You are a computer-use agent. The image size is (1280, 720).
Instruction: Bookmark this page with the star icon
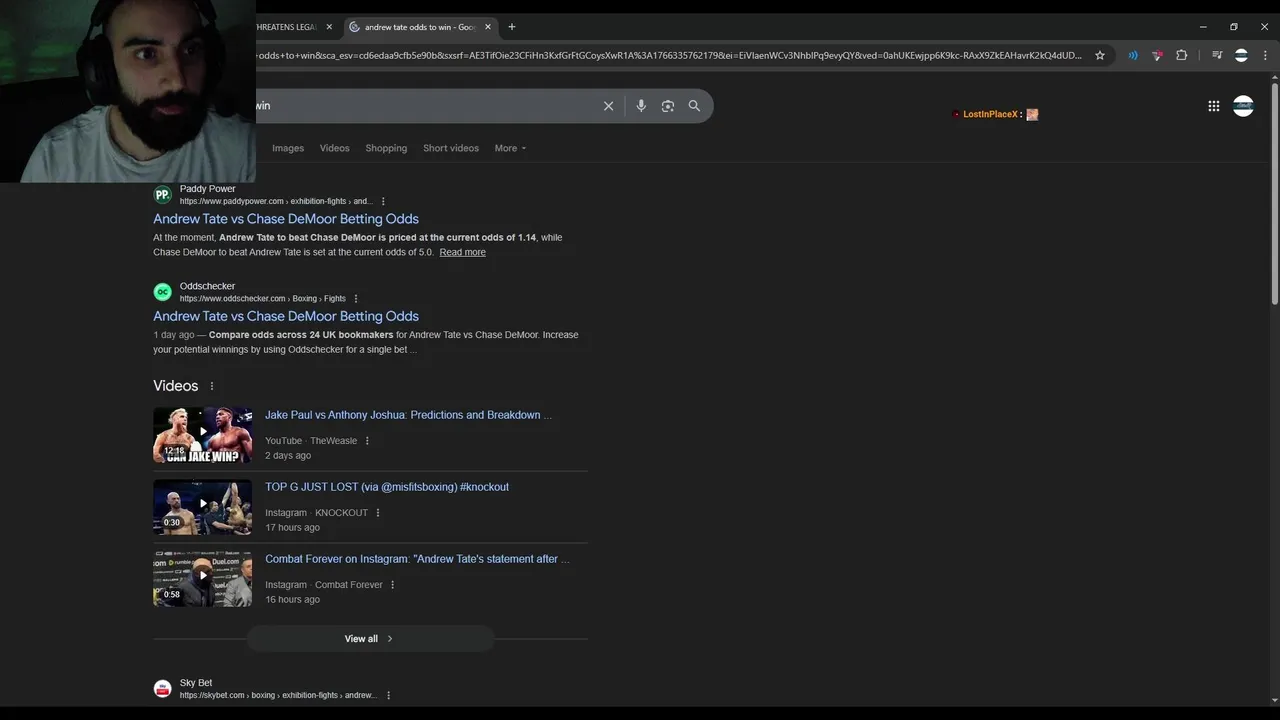1100,56
